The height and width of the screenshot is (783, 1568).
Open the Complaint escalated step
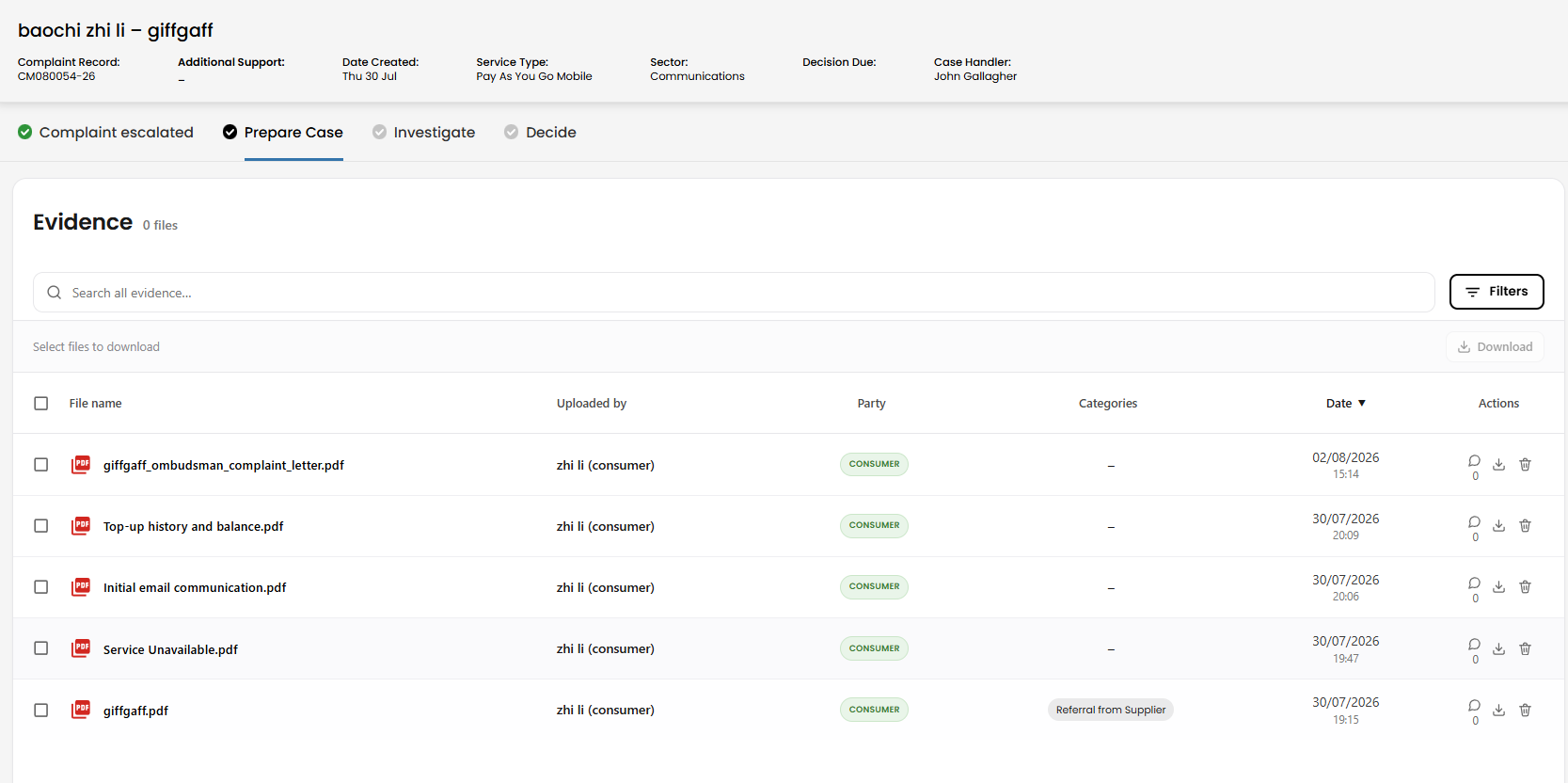(105, 133)
